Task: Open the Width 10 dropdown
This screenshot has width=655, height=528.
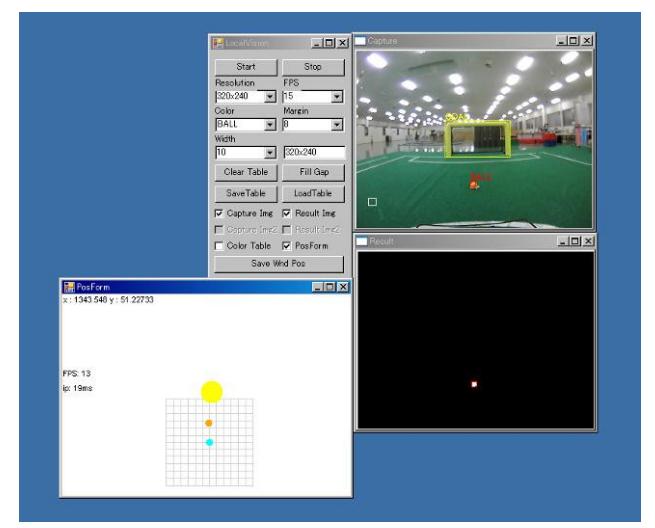Action: click(270, 152)
